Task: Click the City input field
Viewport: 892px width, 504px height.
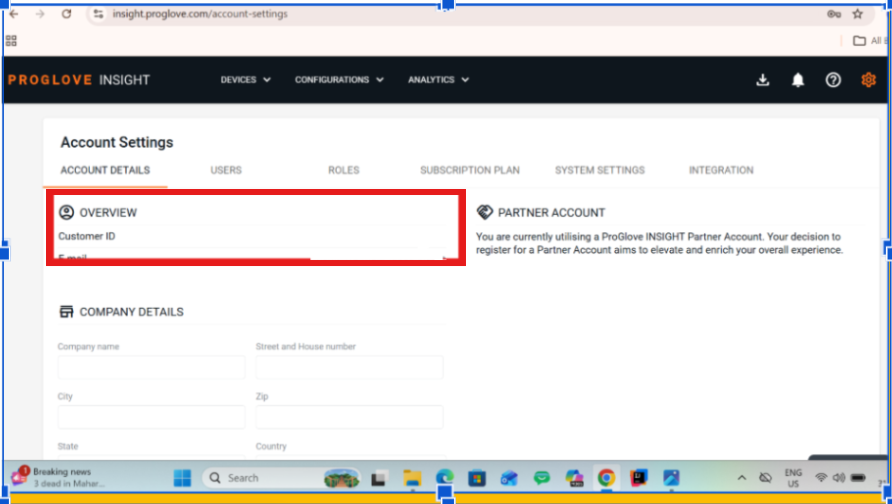Action: tap(151, 417)
